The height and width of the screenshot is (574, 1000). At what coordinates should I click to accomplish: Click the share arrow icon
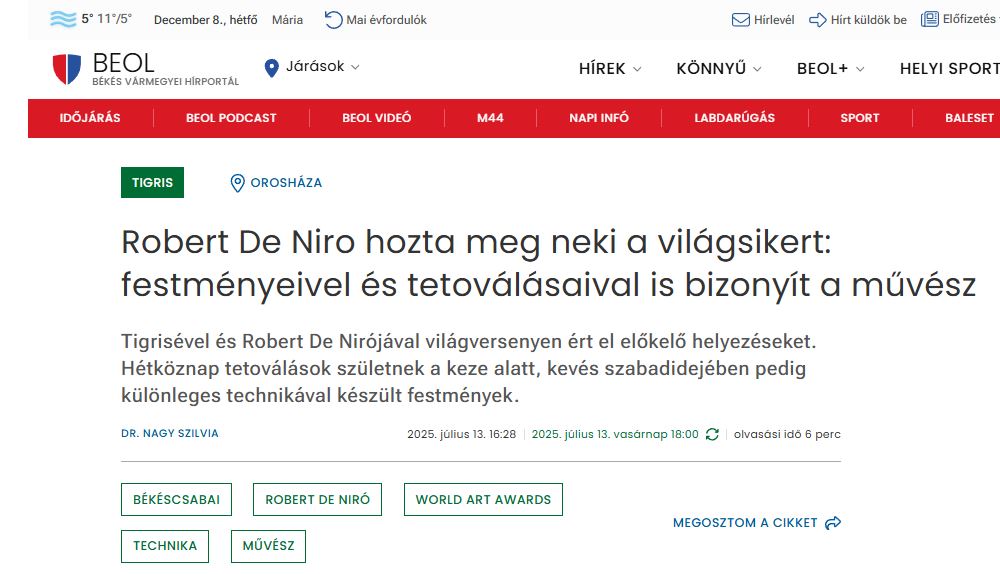click(x=833, y=523)
